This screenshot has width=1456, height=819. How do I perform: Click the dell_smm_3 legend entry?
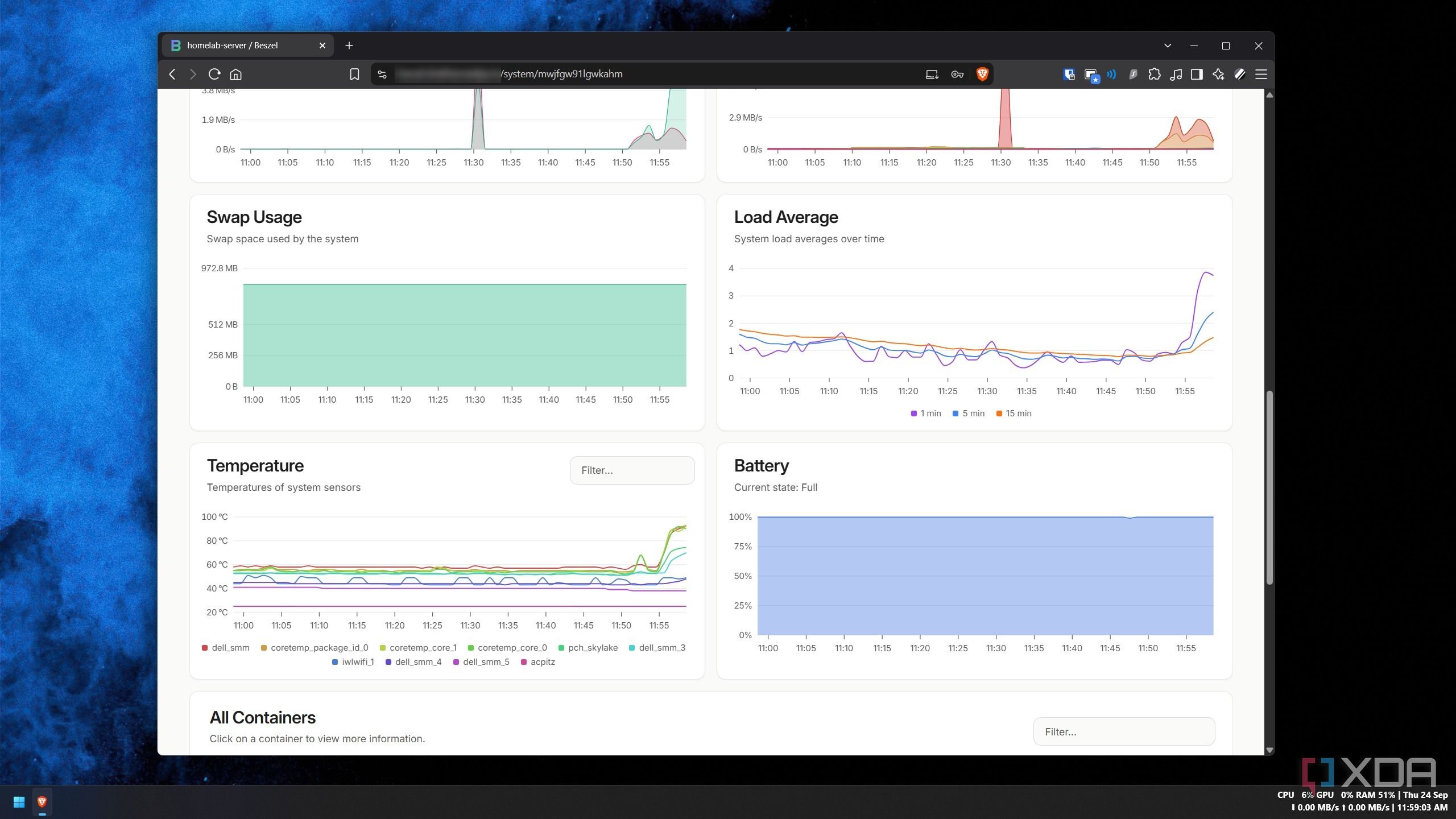[657, 648]
